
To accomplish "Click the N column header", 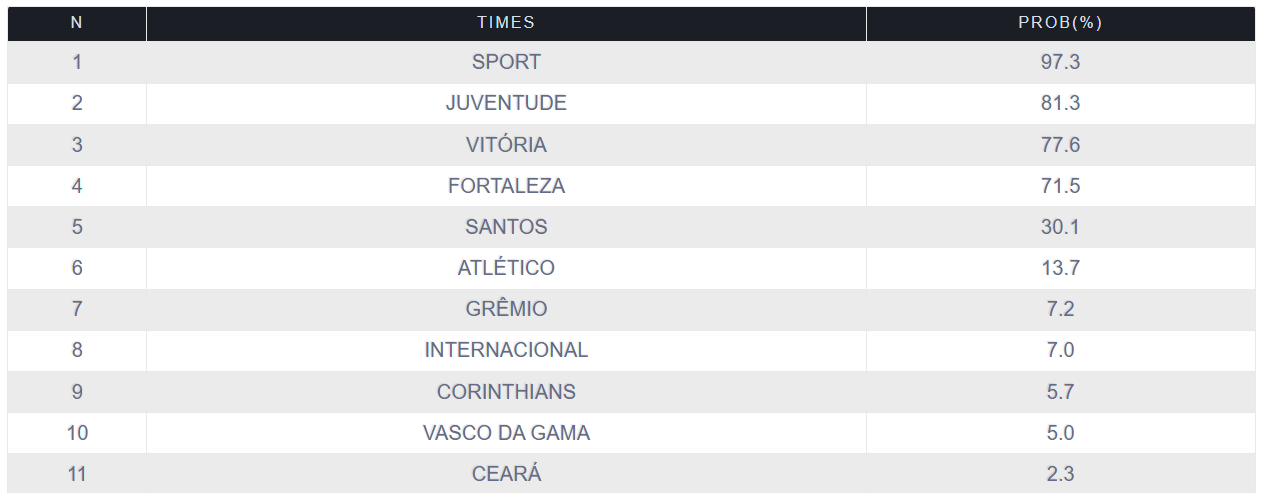I will [x=77, y=23].
